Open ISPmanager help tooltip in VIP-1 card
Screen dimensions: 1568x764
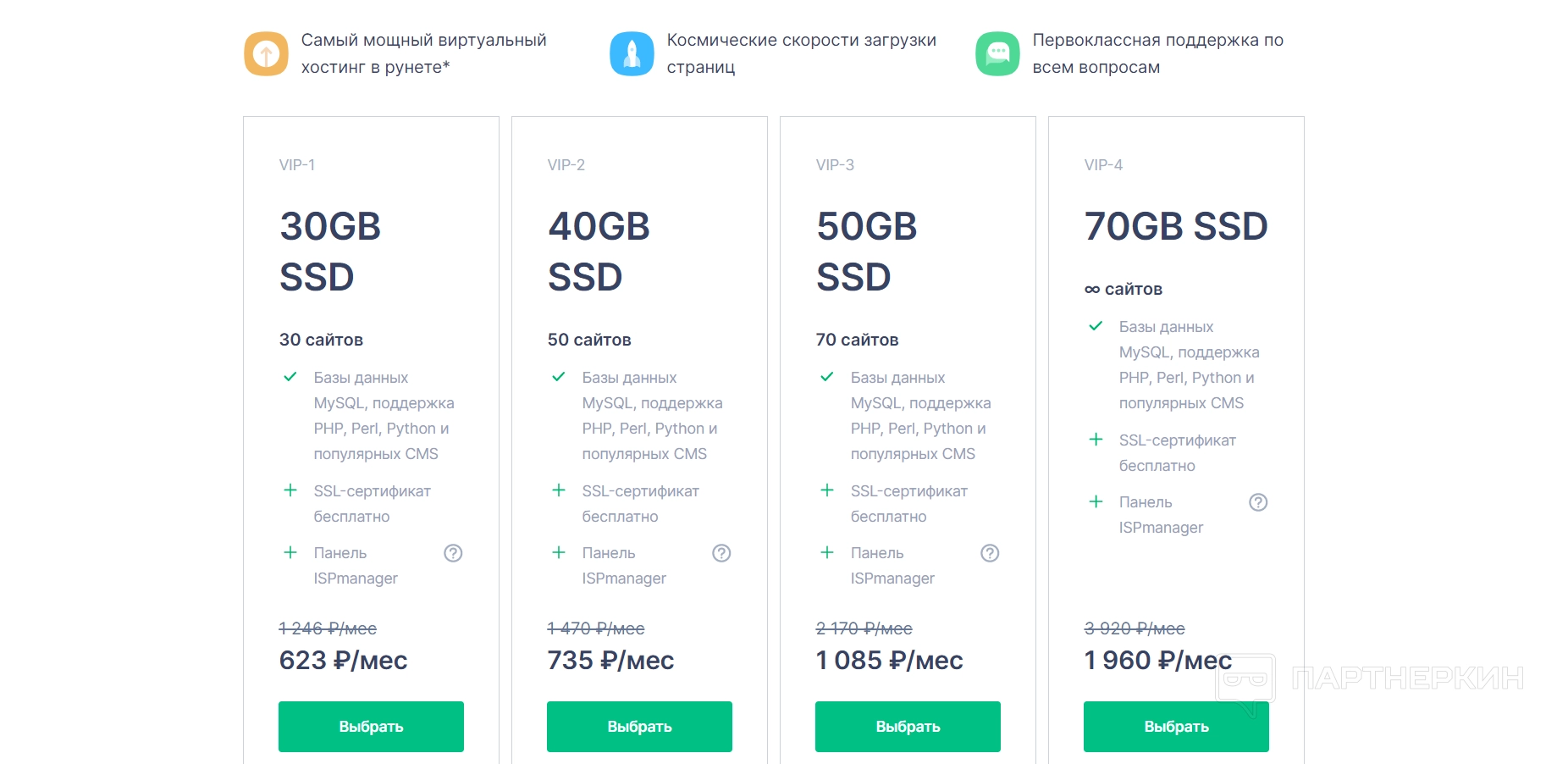pyautogui.click(x=453, y=553)
